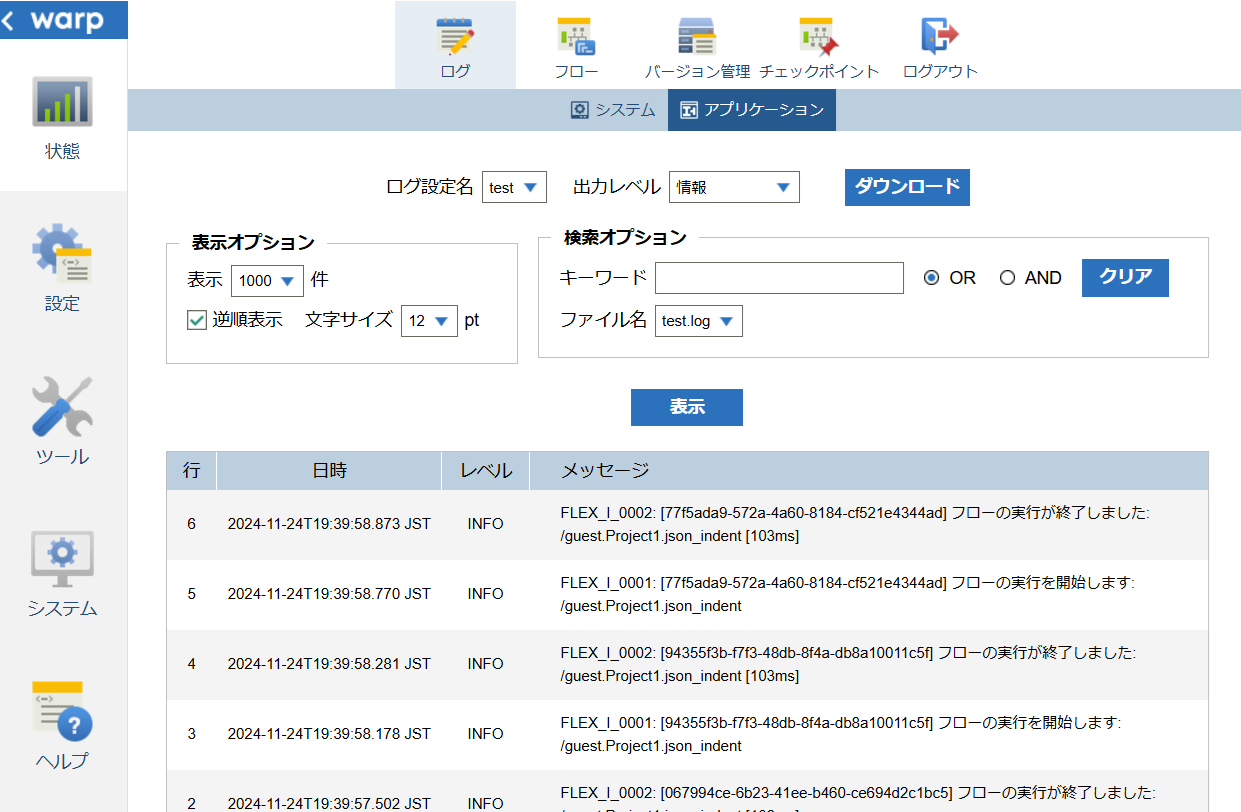Click the FLEX_I_0002 message in row 6

click(x=856, y=524)
